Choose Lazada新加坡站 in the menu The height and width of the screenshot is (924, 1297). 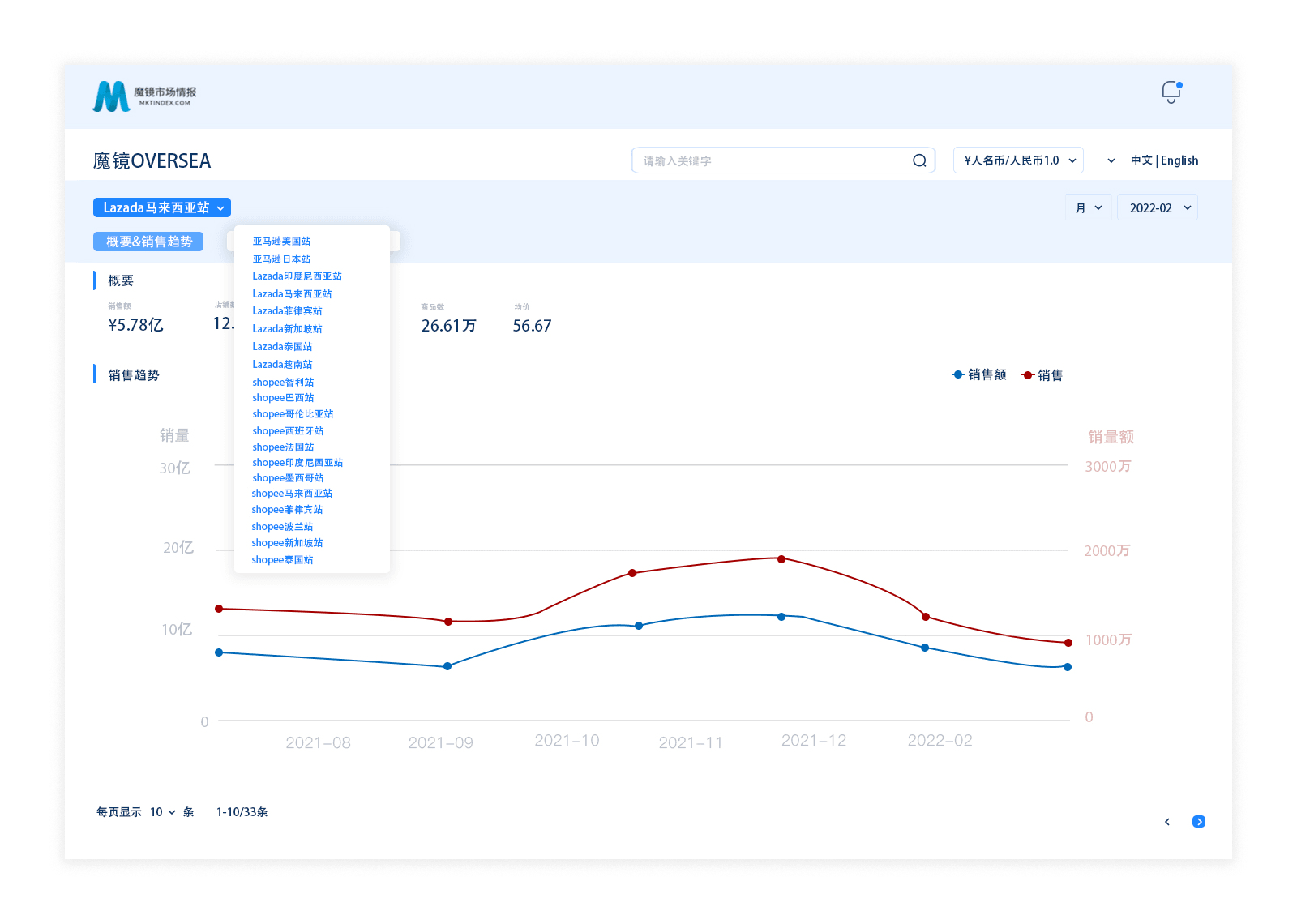click(x=287, y=329)
